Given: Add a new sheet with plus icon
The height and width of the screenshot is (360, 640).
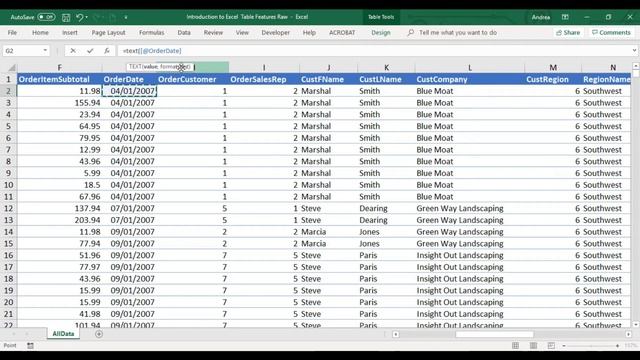Looking at the screenshot, I should (99, 334).
